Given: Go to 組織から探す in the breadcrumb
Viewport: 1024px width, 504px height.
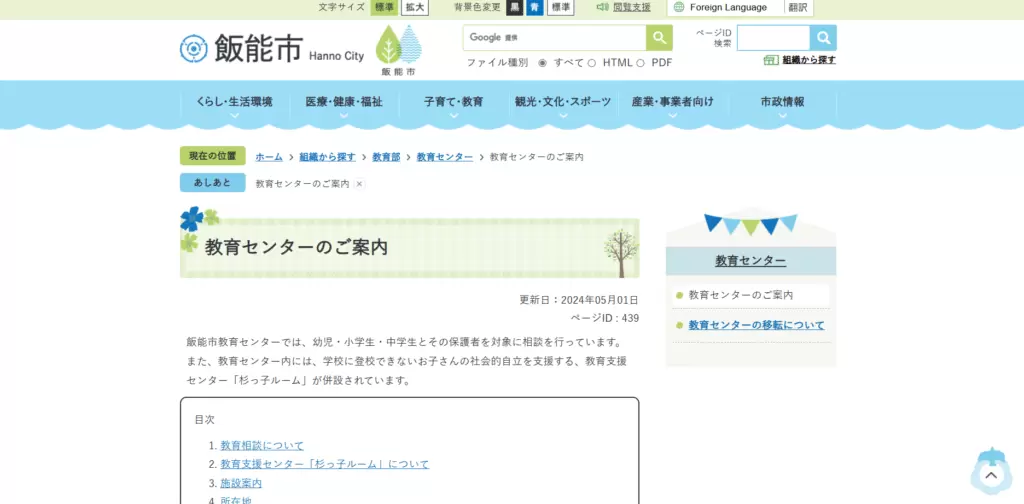Looking at the screenshot, I should click(x=327, y=157).
